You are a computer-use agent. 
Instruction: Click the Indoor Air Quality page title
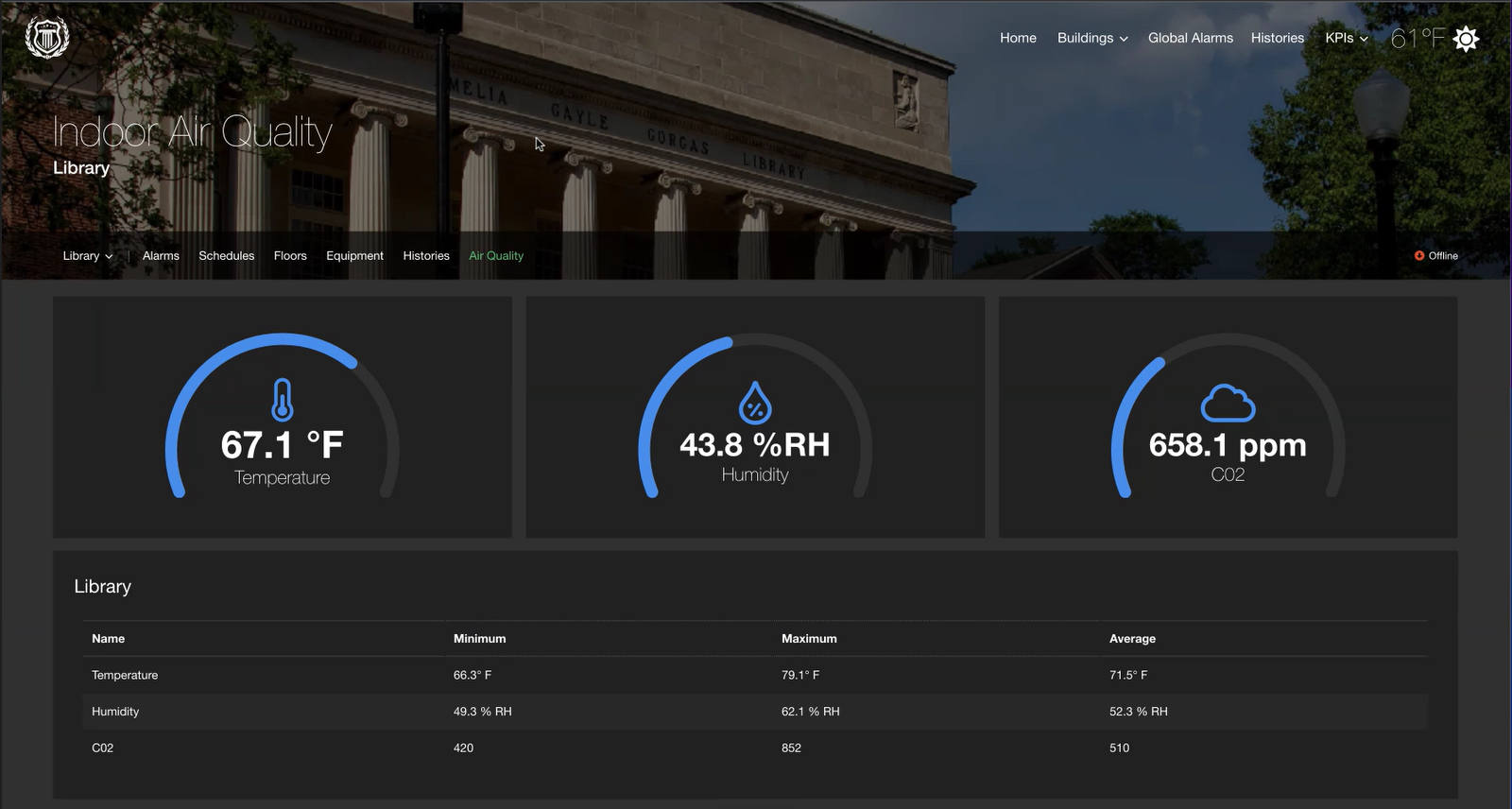tap(192, 132)
